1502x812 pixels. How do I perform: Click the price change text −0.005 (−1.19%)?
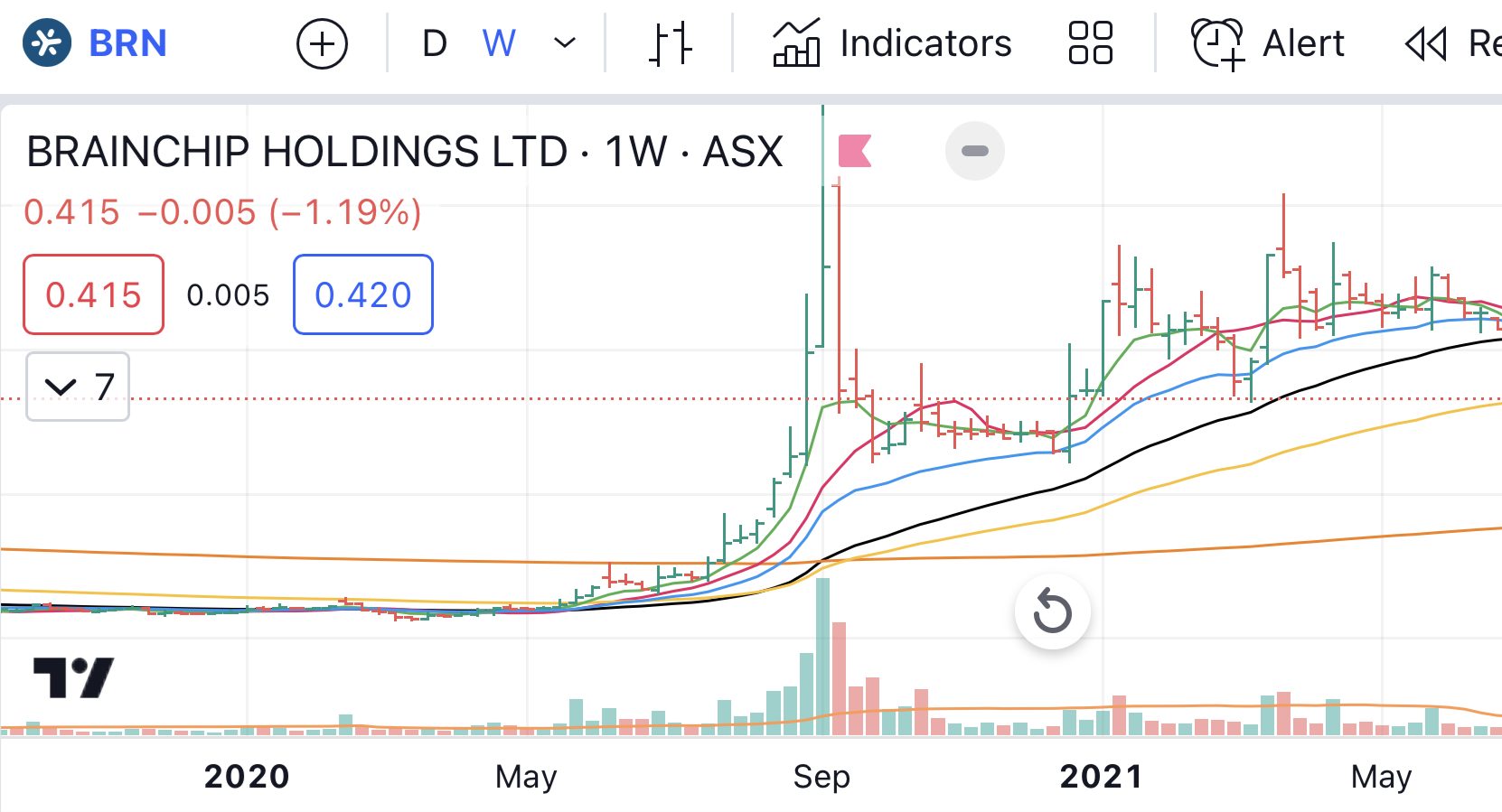(x=280, y=213)
